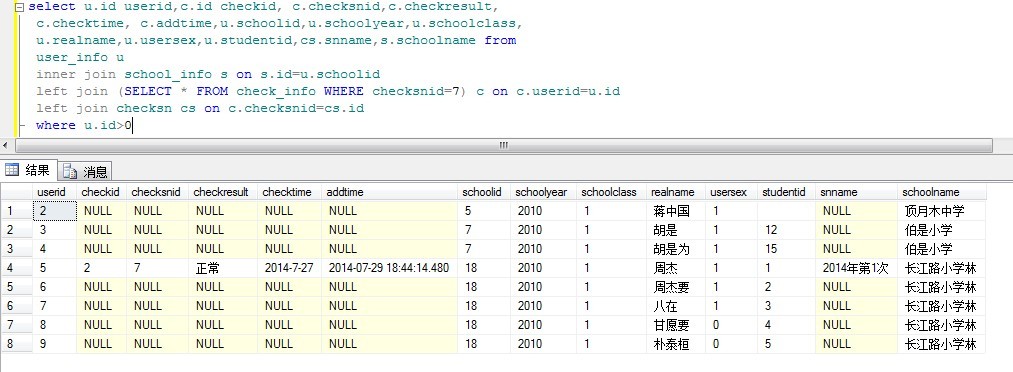Screen dimensions: 1013x372
Task: Select the schoolyear column header
Action: tap(543, 192)
